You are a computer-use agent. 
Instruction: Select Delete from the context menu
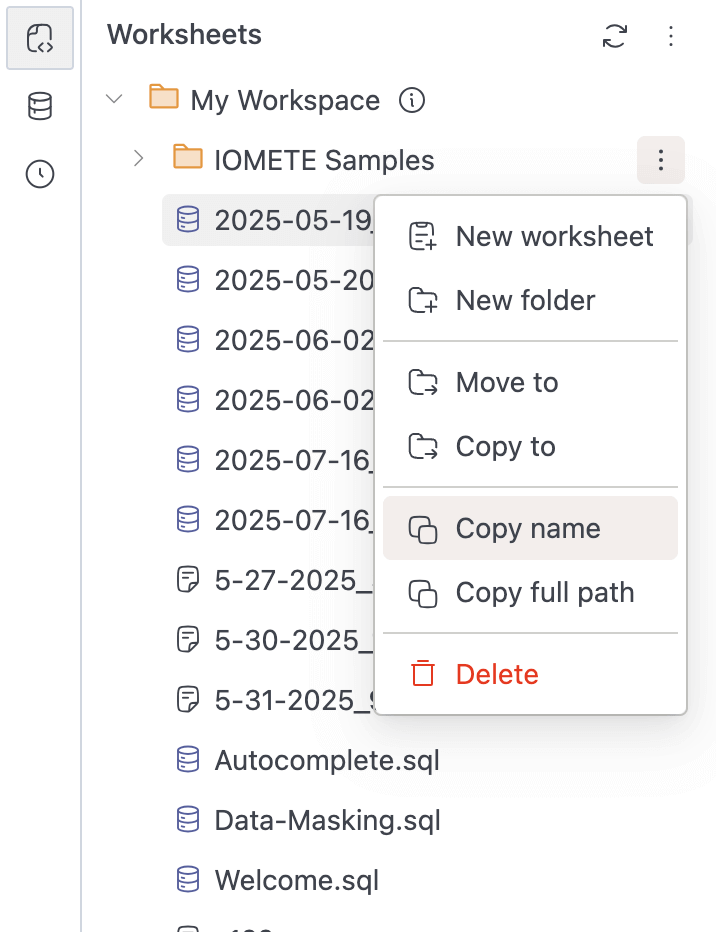(x=497, y=674)
